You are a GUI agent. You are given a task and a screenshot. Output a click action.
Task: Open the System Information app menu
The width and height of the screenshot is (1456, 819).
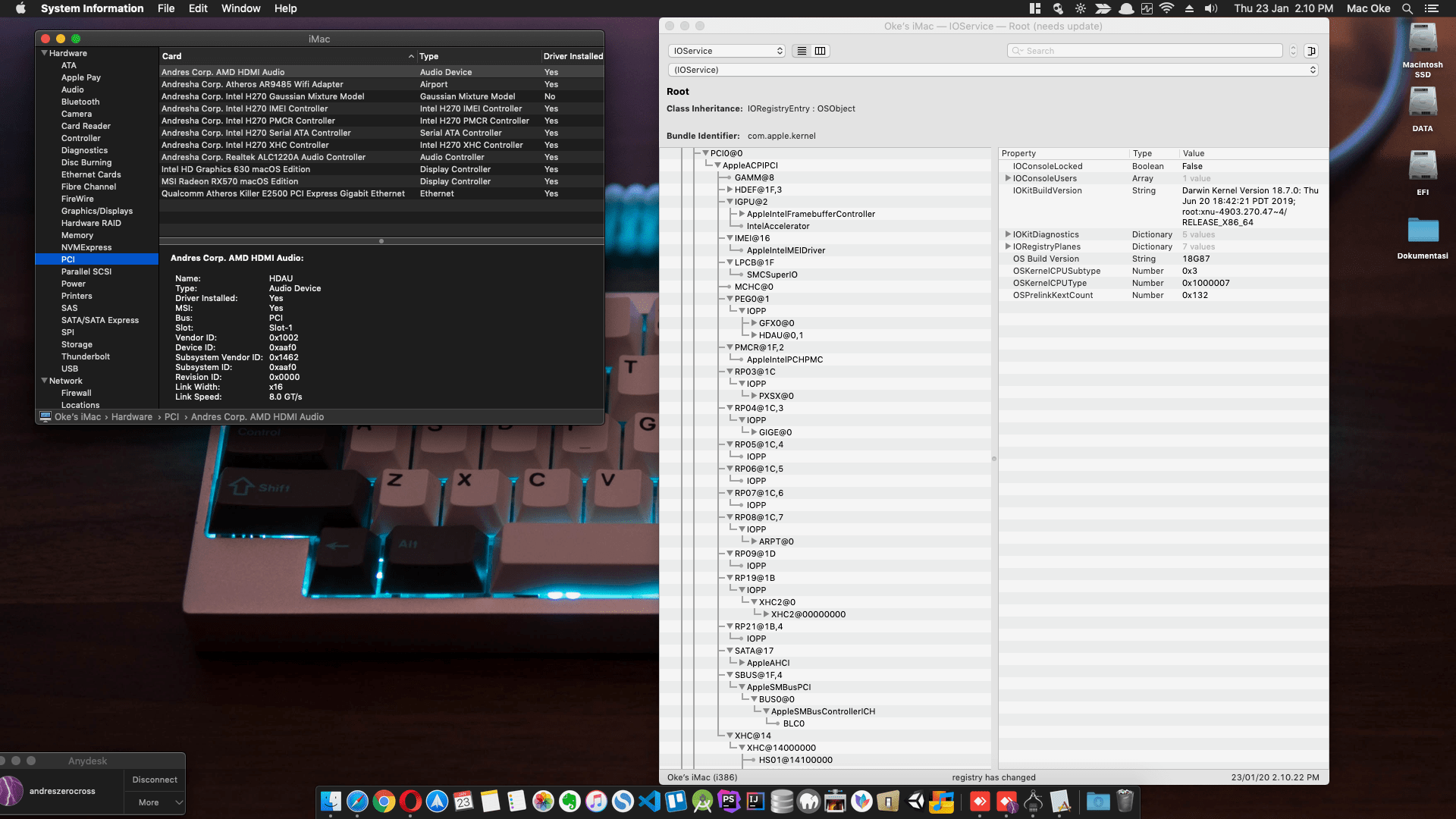pyautogui.click(x=92, y=8)
